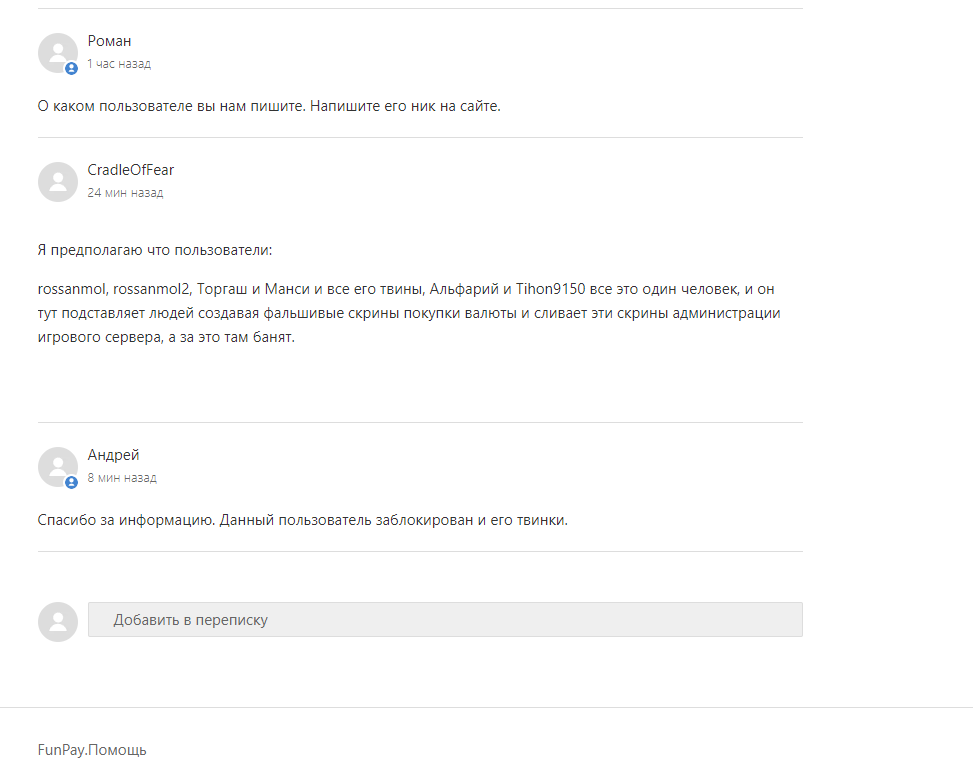Click the avatar beside the reply field
Screen dimensions: 973x780
point(58,622)
